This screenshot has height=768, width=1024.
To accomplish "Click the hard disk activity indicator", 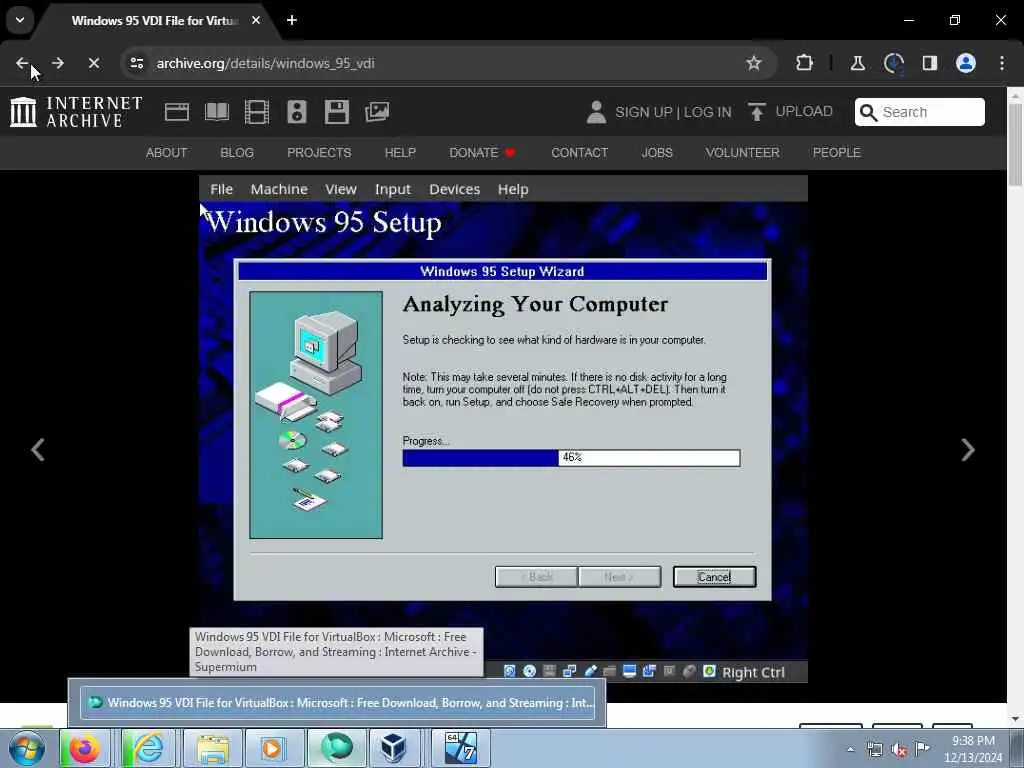I will [509, 671].
